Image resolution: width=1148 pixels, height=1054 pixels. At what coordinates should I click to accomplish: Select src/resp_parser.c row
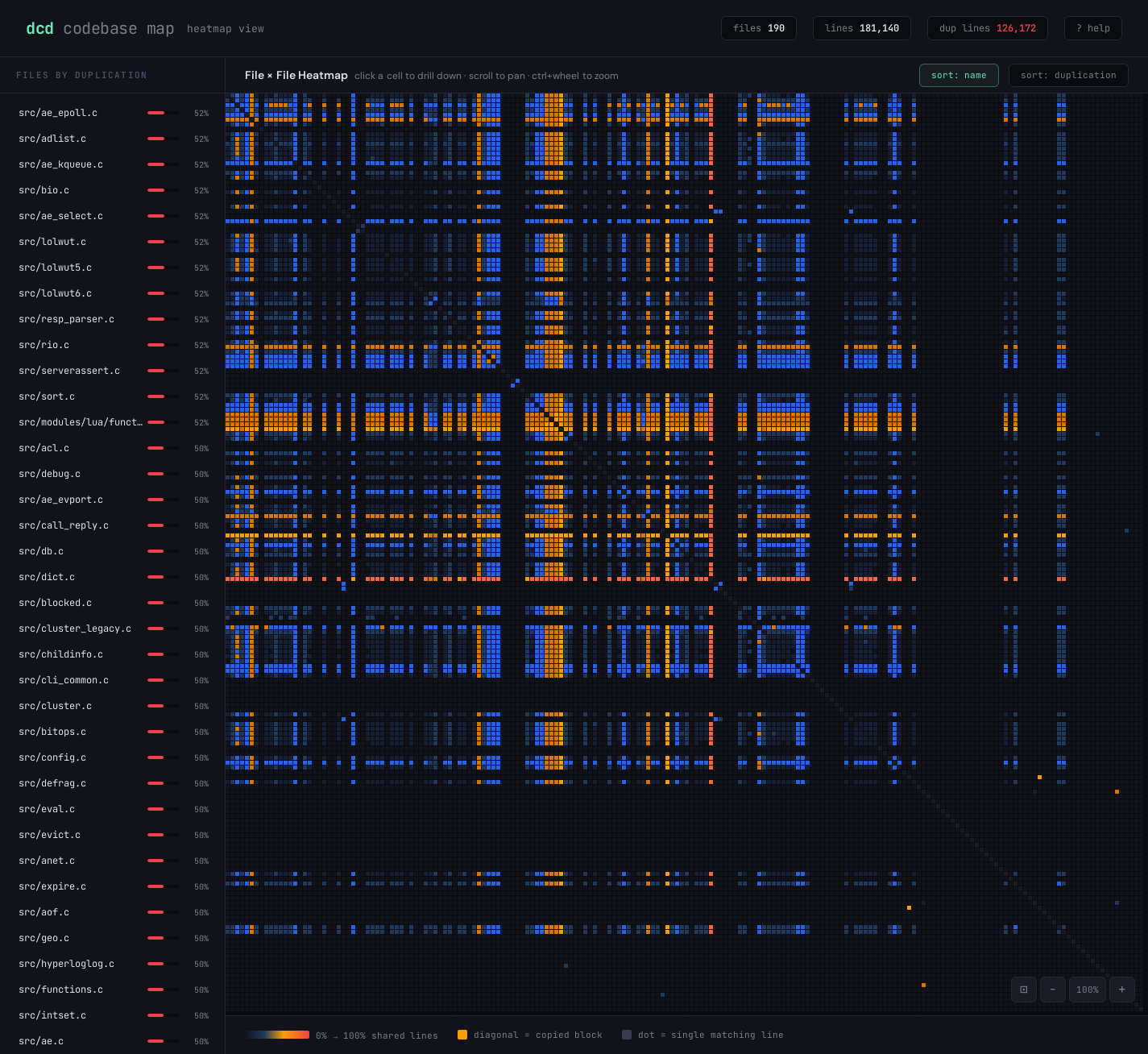point(113,319)
